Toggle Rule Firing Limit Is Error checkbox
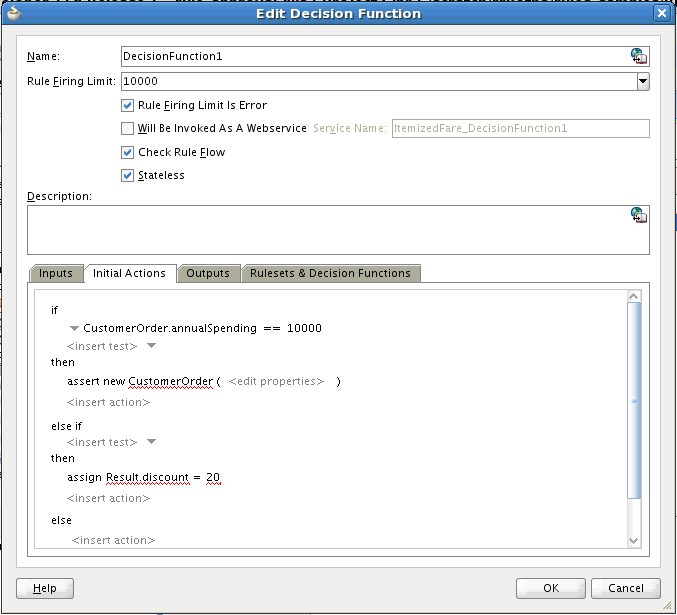The width and height of the screenshot is (677, 615). coord(127,105)
